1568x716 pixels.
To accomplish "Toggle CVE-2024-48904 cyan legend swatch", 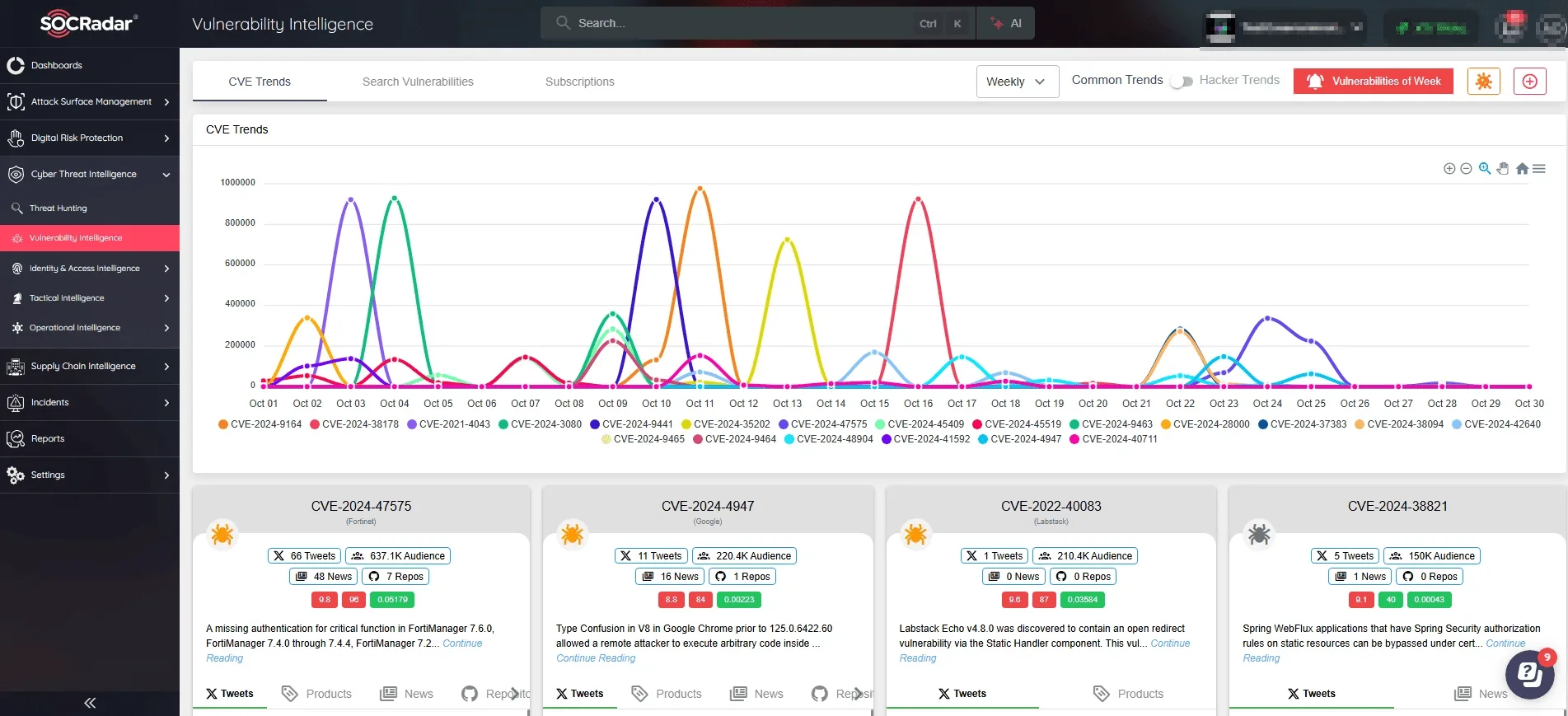I will point(789,439).
